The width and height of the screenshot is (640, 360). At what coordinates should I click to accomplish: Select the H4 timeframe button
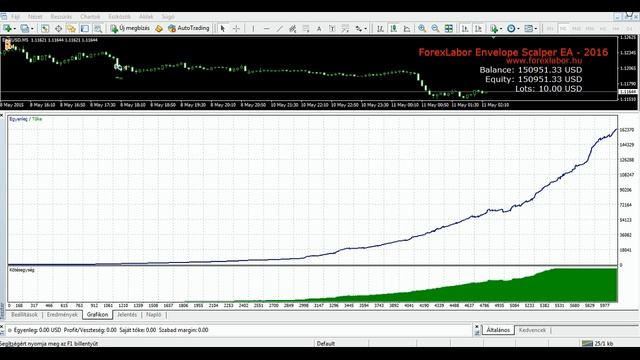click(x=616, y=29)
